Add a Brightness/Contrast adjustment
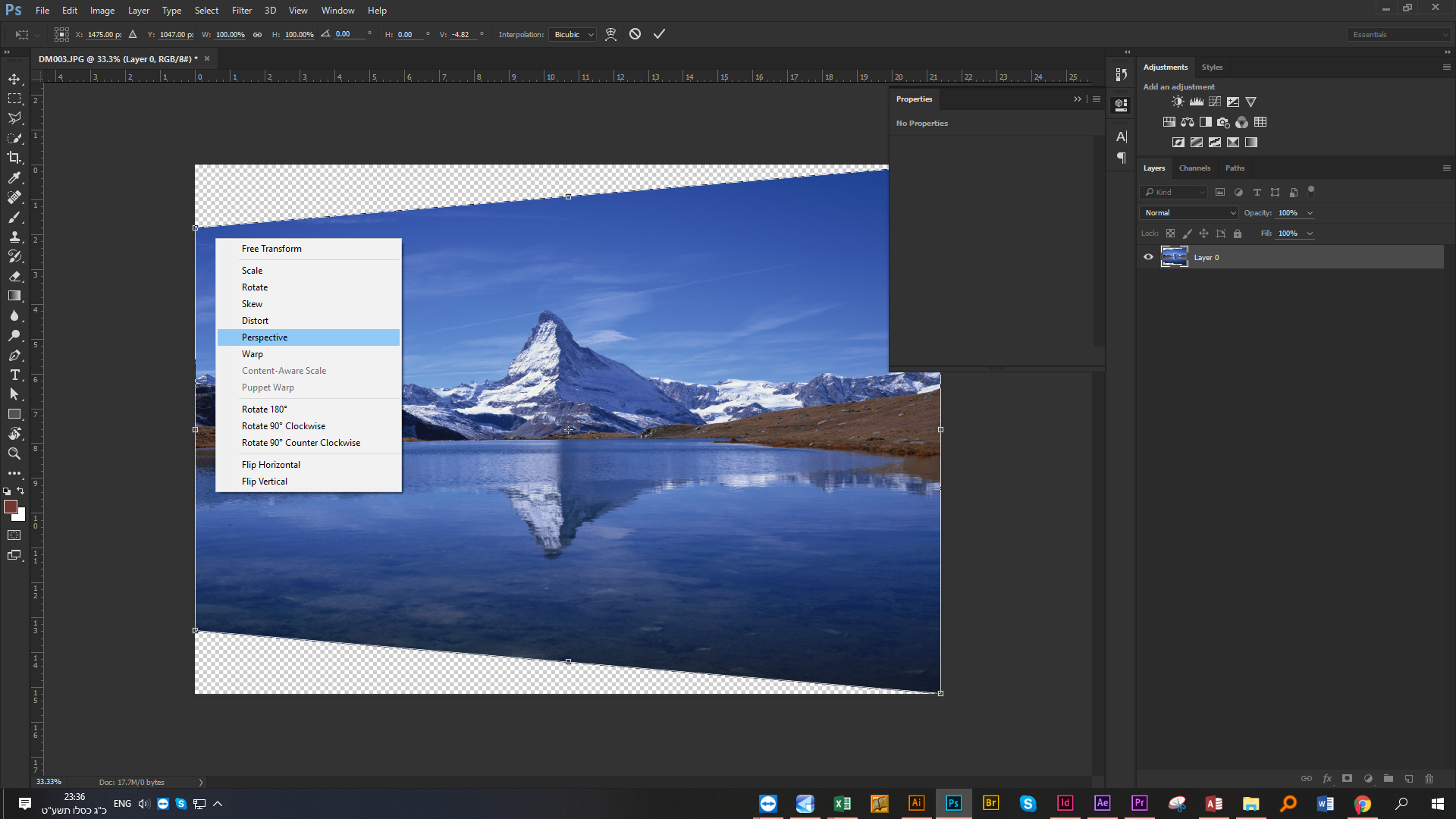 point(1178,102)
